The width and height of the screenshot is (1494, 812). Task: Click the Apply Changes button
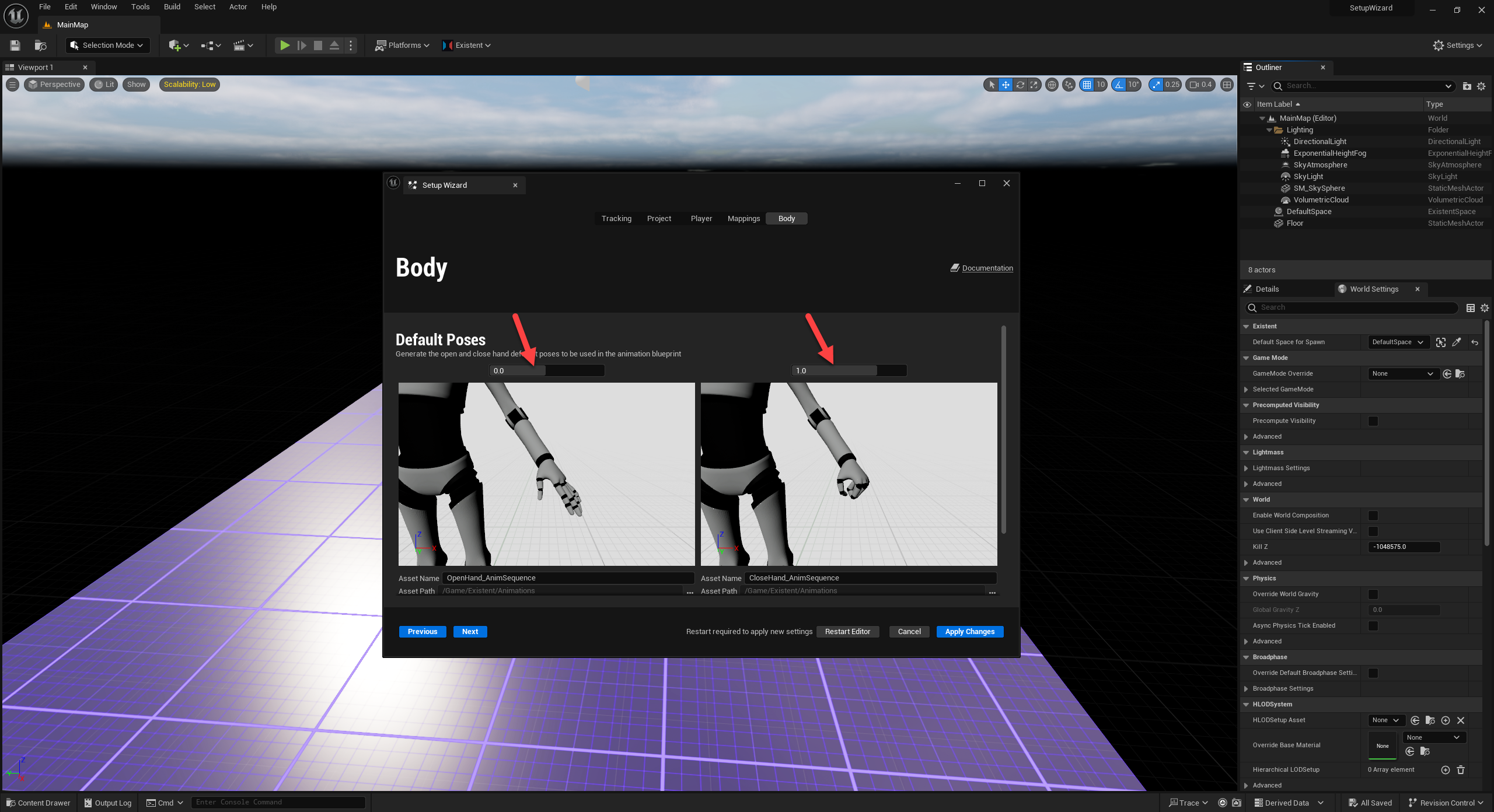(x=969, y=632)
